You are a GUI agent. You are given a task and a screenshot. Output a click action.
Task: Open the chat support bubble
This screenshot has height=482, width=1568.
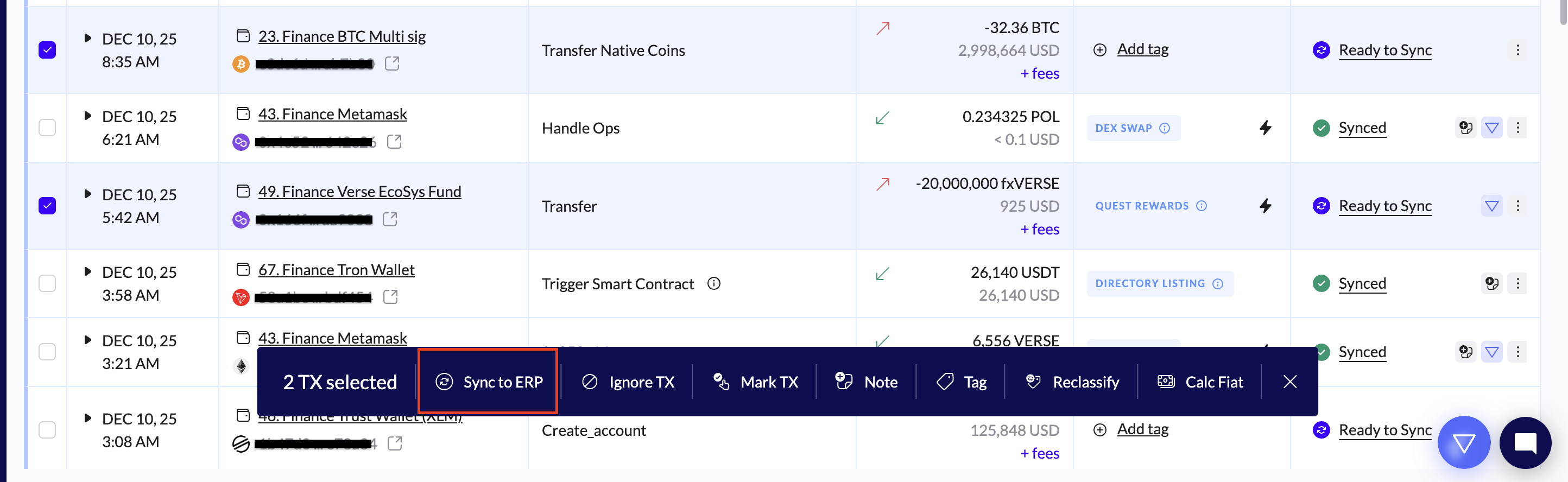click(x=1525, y=442)
